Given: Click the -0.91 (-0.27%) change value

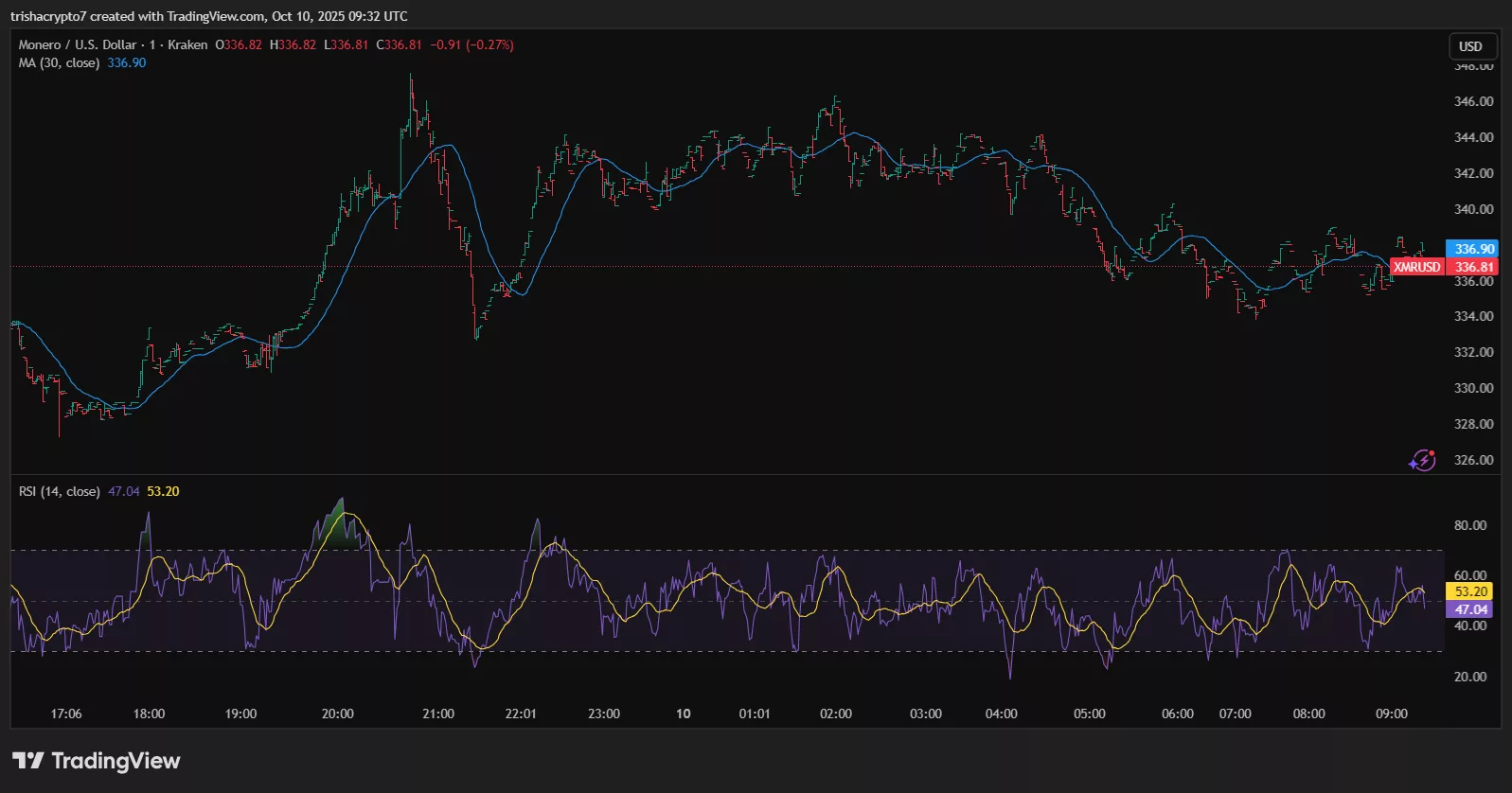Looking at the screenshot, I should click(x=471, y=44).
